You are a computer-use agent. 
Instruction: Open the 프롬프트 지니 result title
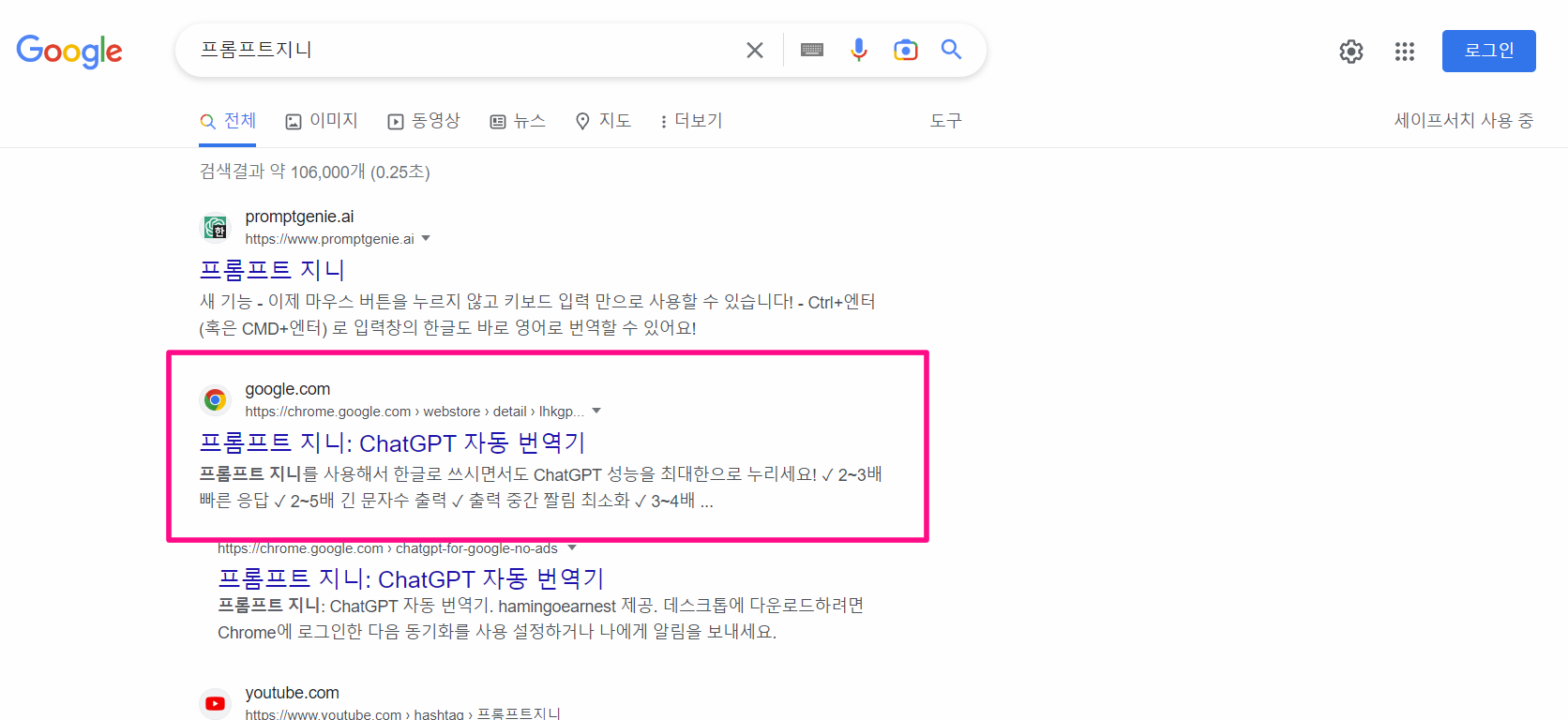click(273, 270)
